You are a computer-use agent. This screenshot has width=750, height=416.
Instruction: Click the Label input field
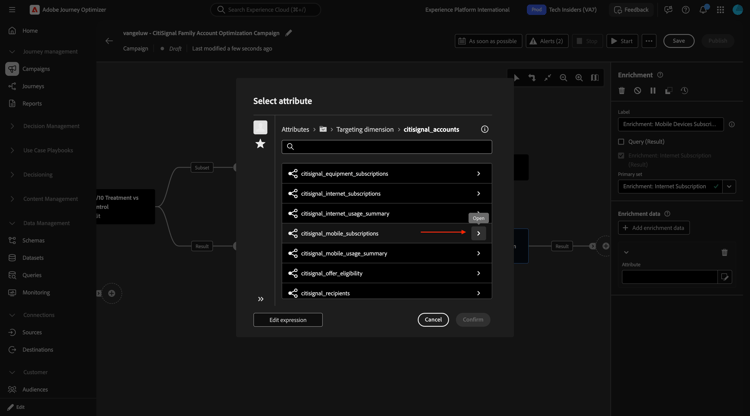[671, 124]
